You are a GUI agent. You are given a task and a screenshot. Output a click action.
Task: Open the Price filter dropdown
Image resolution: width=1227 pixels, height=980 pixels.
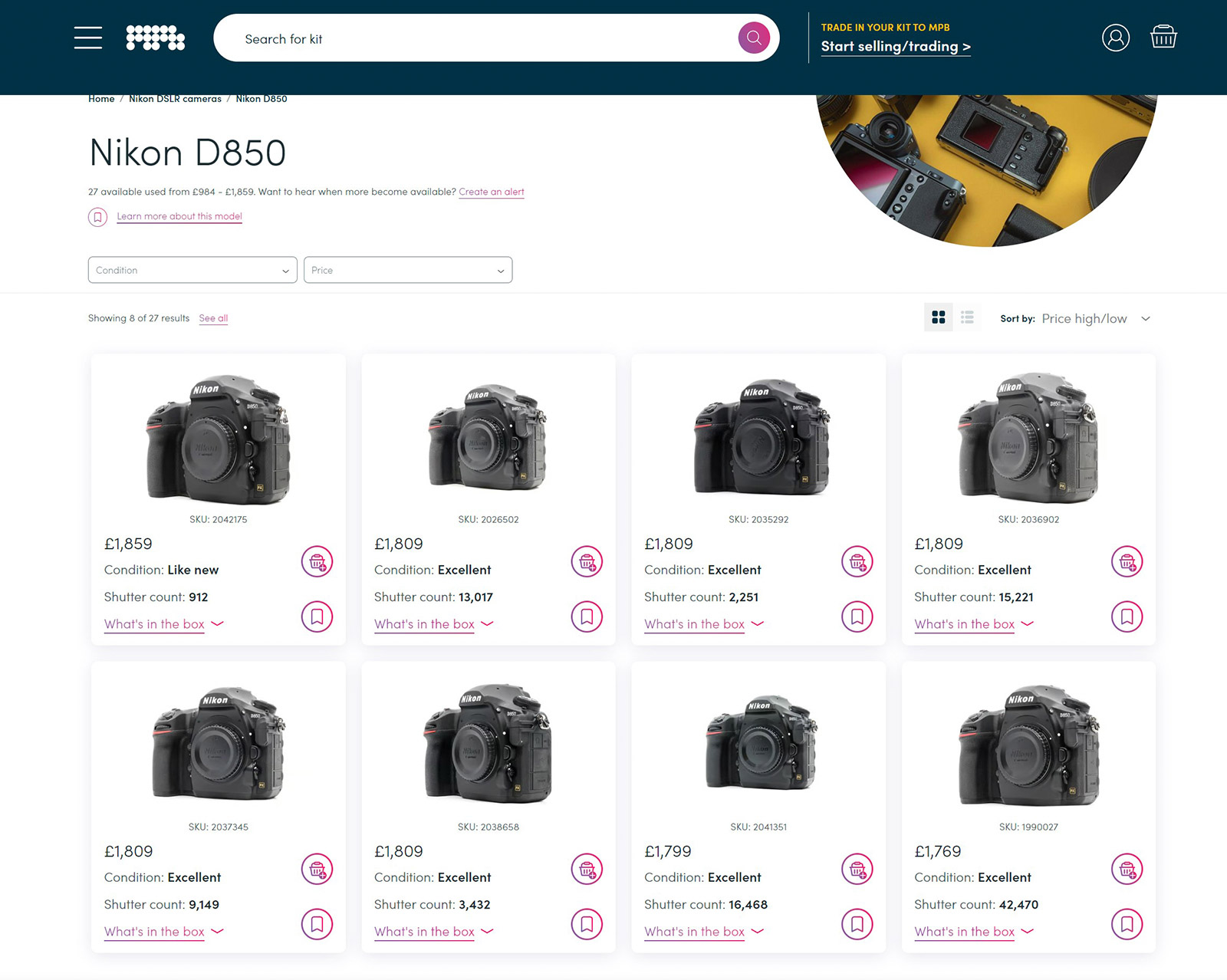408,270
